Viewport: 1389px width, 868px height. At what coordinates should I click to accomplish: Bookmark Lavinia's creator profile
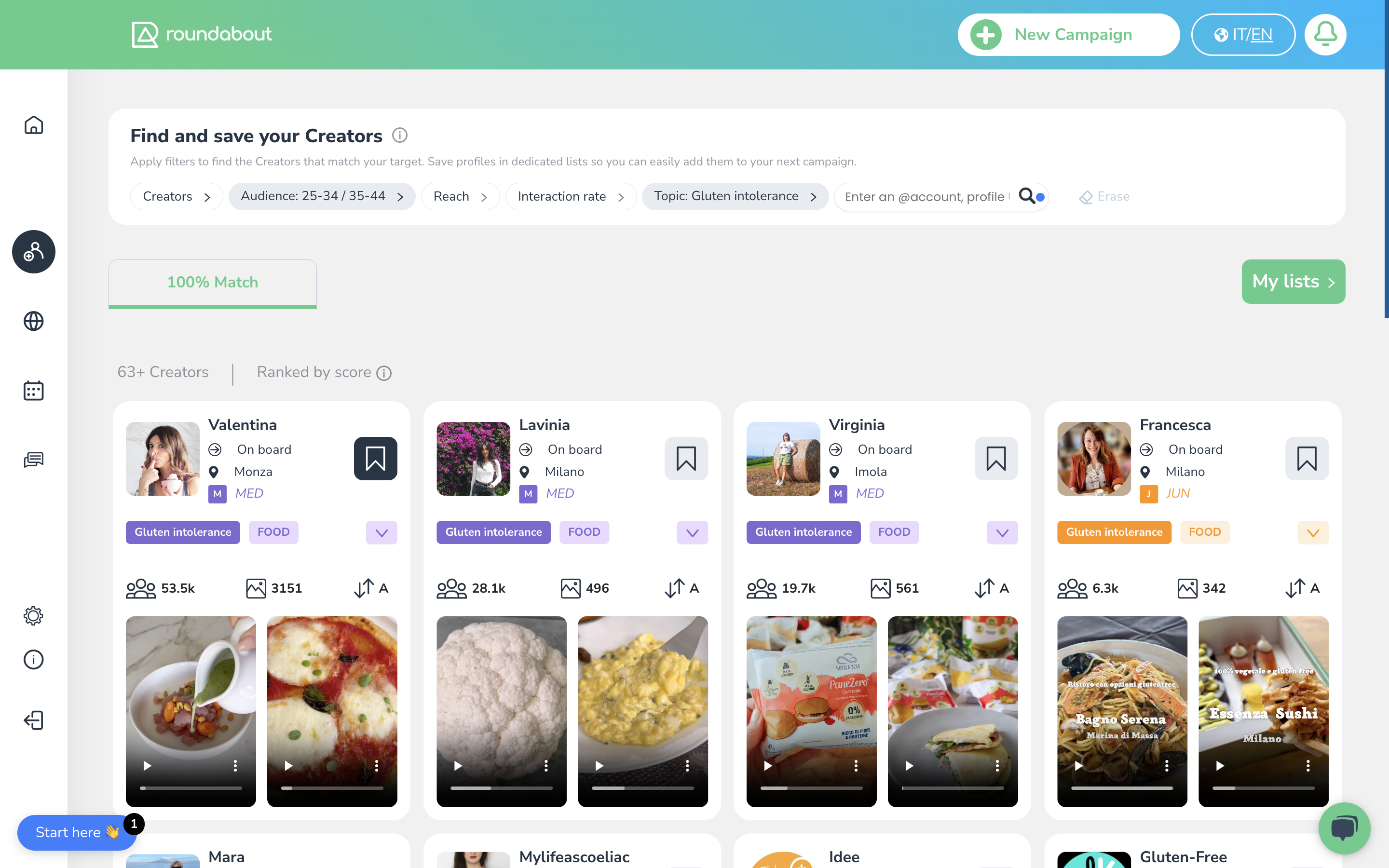point(686,459)
